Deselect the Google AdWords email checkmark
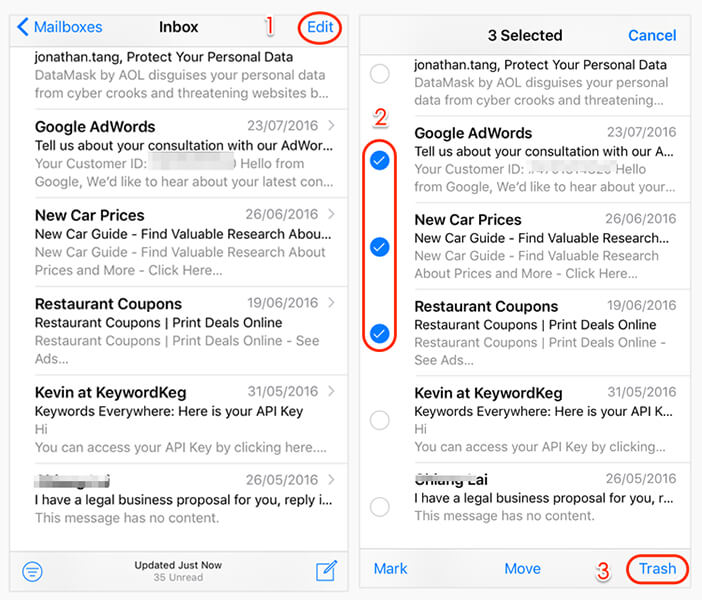 coord(380,160)
